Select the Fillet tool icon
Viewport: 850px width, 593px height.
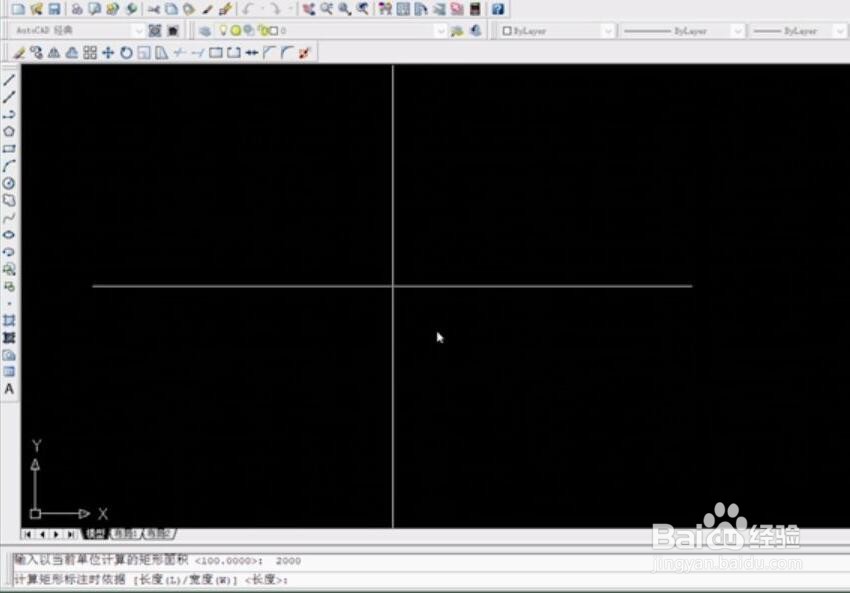coord(287,53)
